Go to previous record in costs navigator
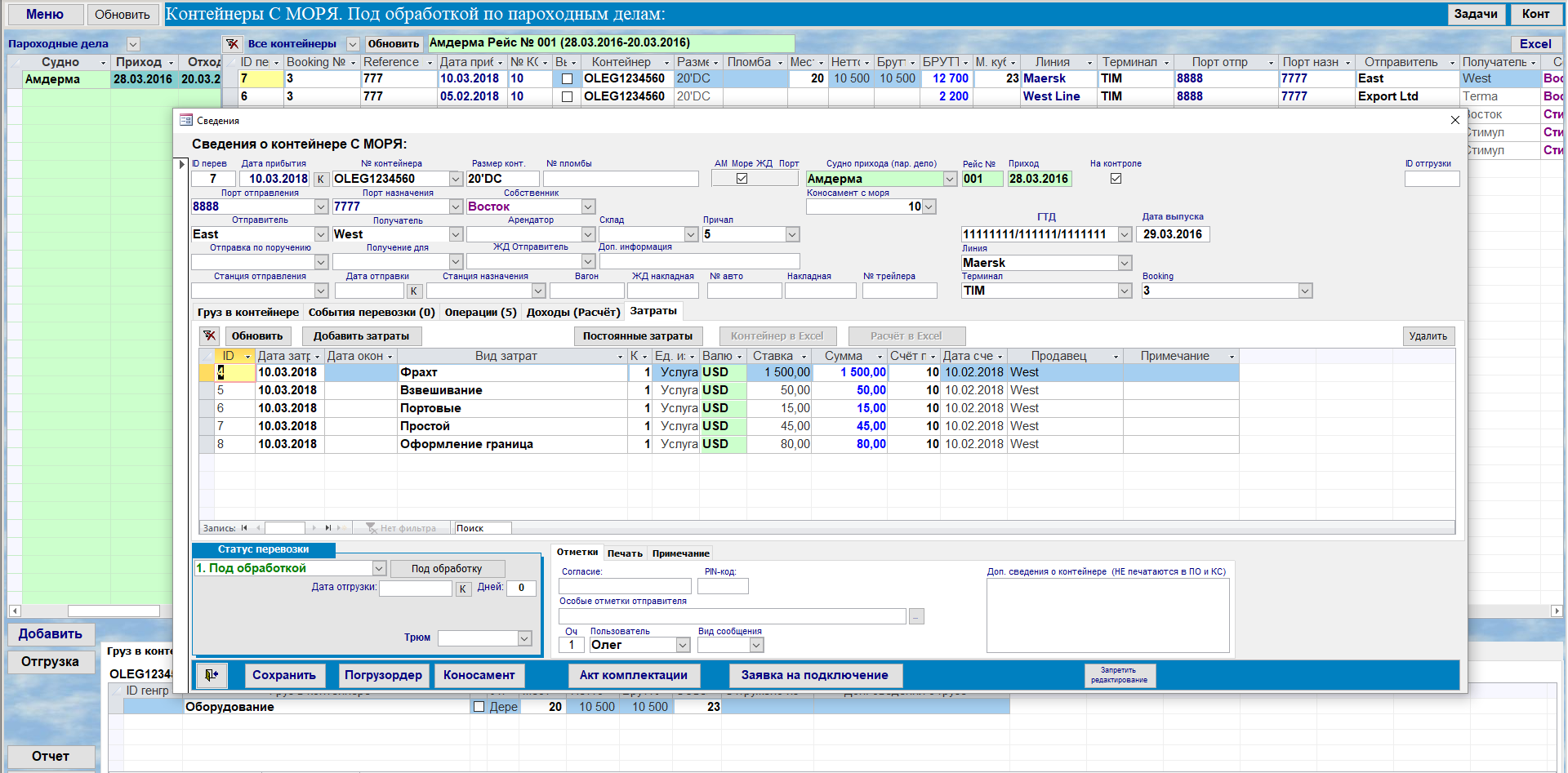This screenshot has height=773, width=1568. [258, 528]
